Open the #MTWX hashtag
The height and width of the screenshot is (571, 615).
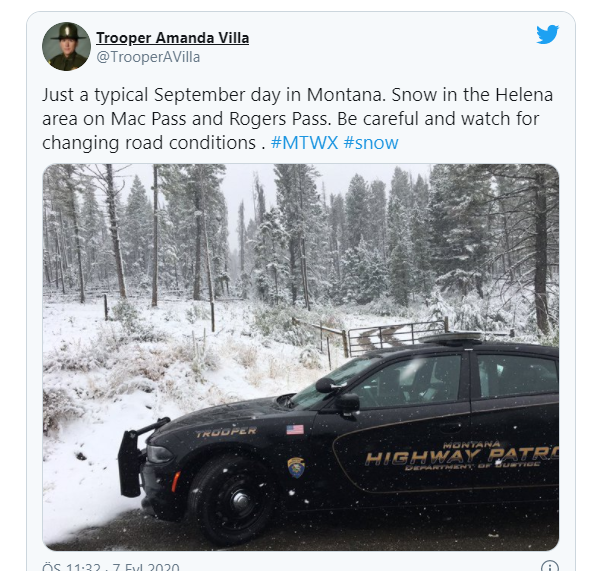tap(304, 142)
